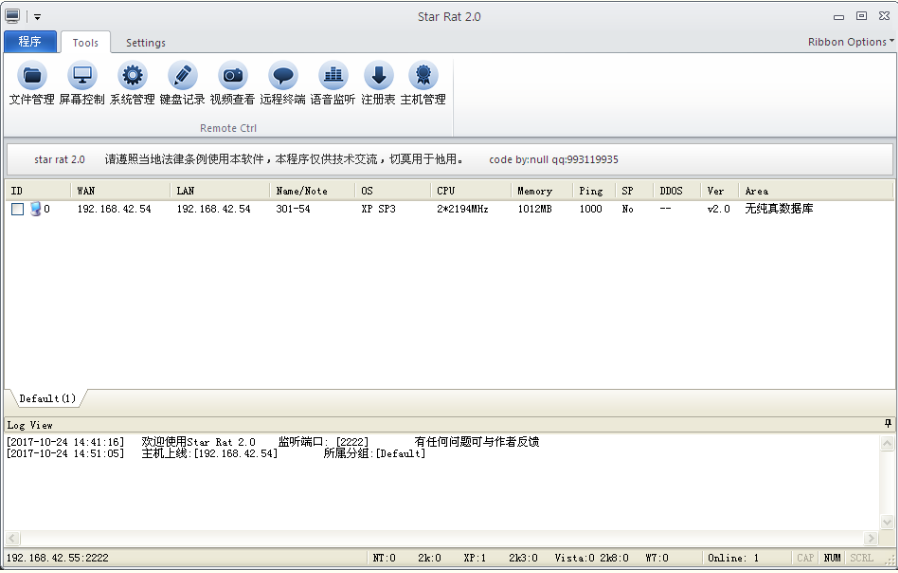Click the 2*2194MHz CPU cell
Screen dimensions: 898x573
click(x=462, y=210)
